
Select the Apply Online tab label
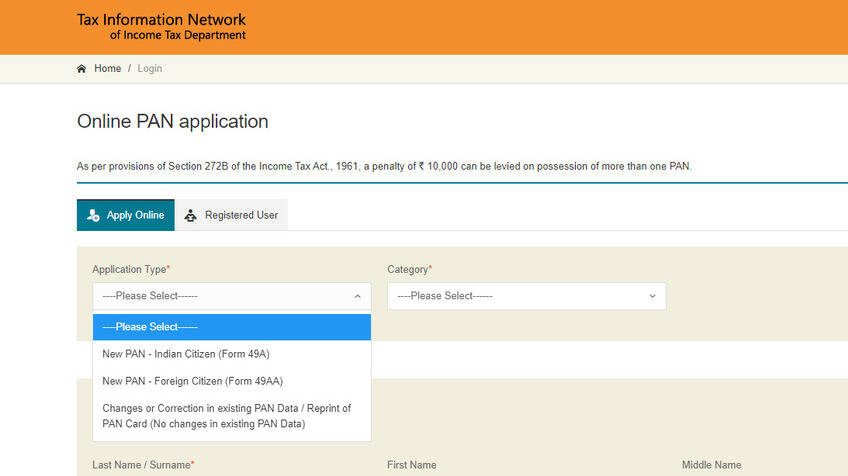[135, 215]
